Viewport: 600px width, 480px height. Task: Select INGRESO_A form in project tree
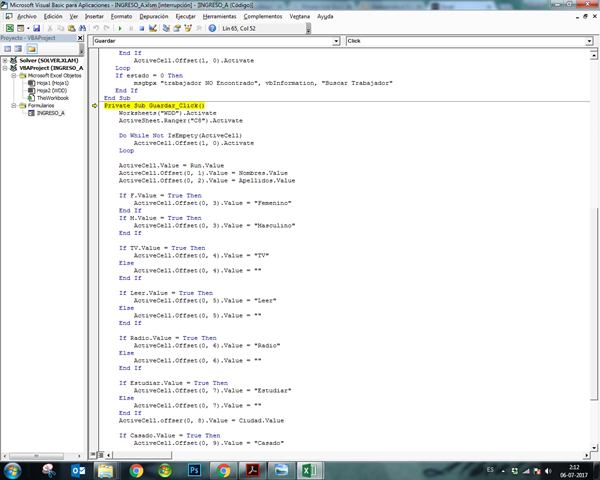coord(50,112)
